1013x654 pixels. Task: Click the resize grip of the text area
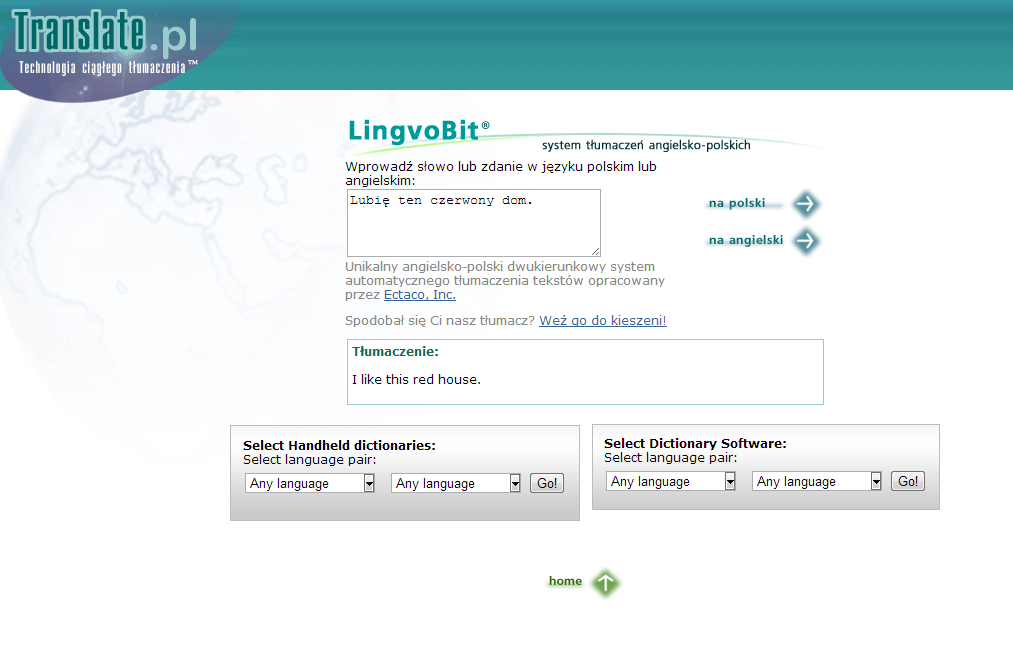pos(596,251)
